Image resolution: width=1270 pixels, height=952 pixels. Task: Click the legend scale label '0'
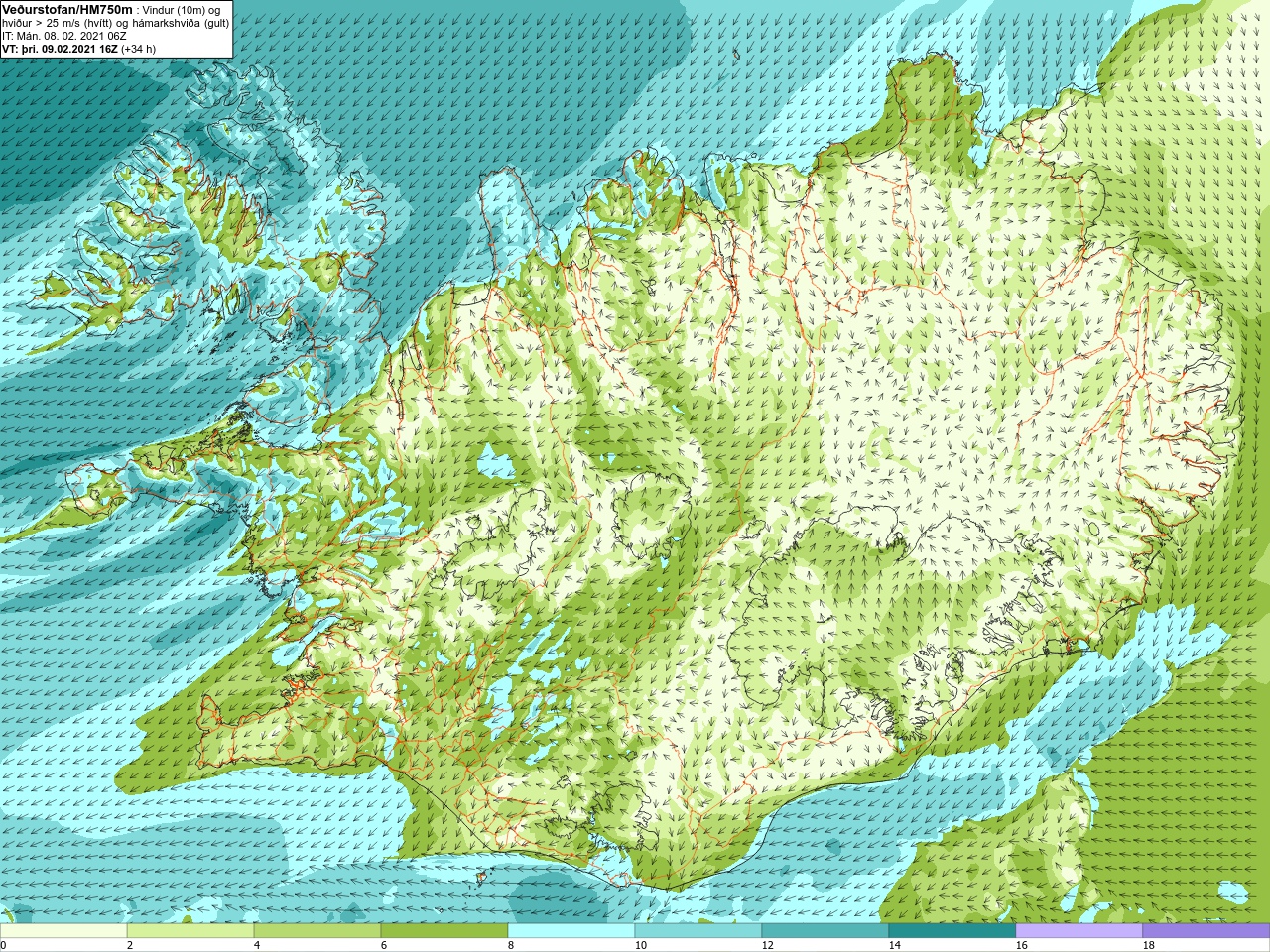tap(3, 945)
